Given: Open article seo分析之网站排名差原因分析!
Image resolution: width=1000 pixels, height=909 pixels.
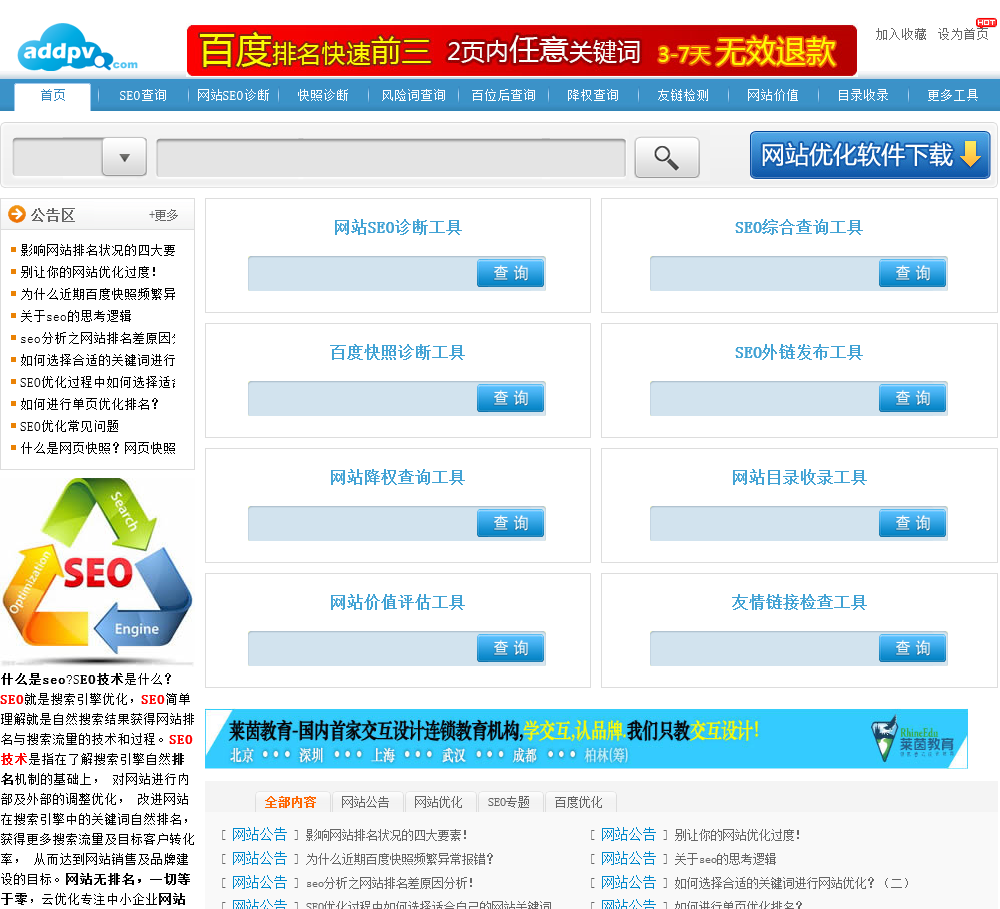Looking at the screenshot, I should [x=390, y=883].
